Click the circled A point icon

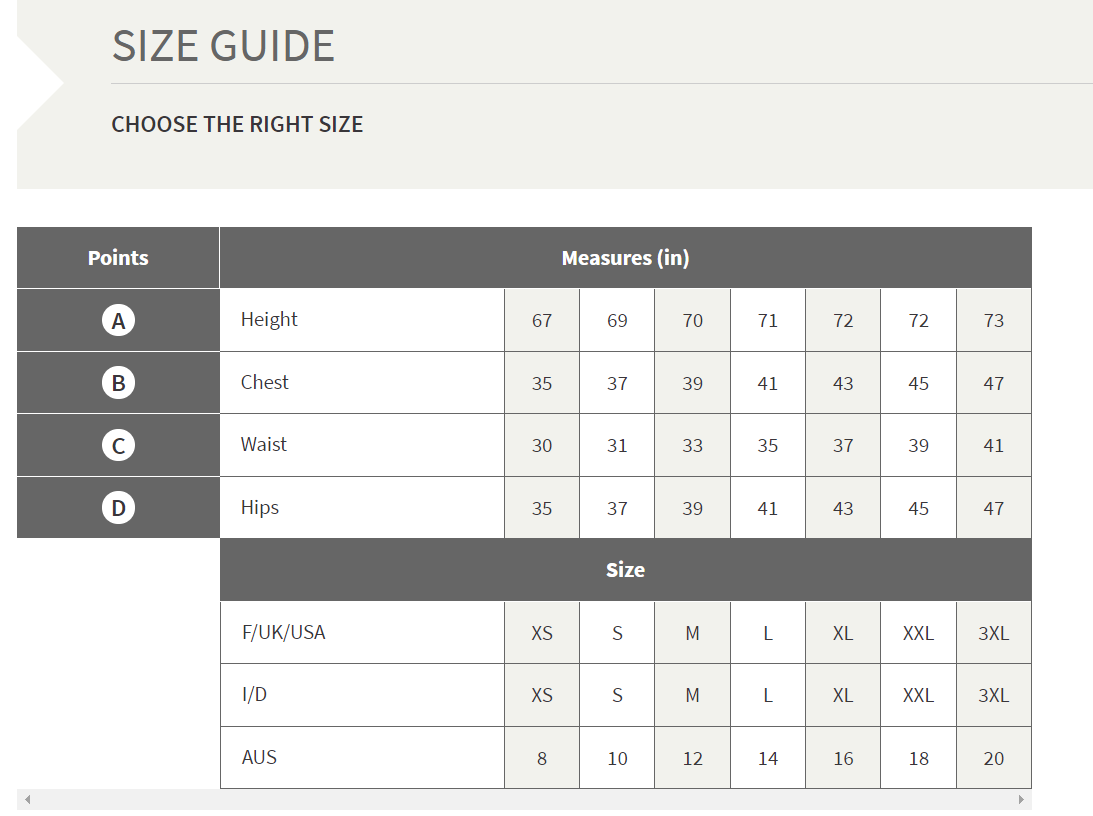pyautogui.click(x=119, y=321)
